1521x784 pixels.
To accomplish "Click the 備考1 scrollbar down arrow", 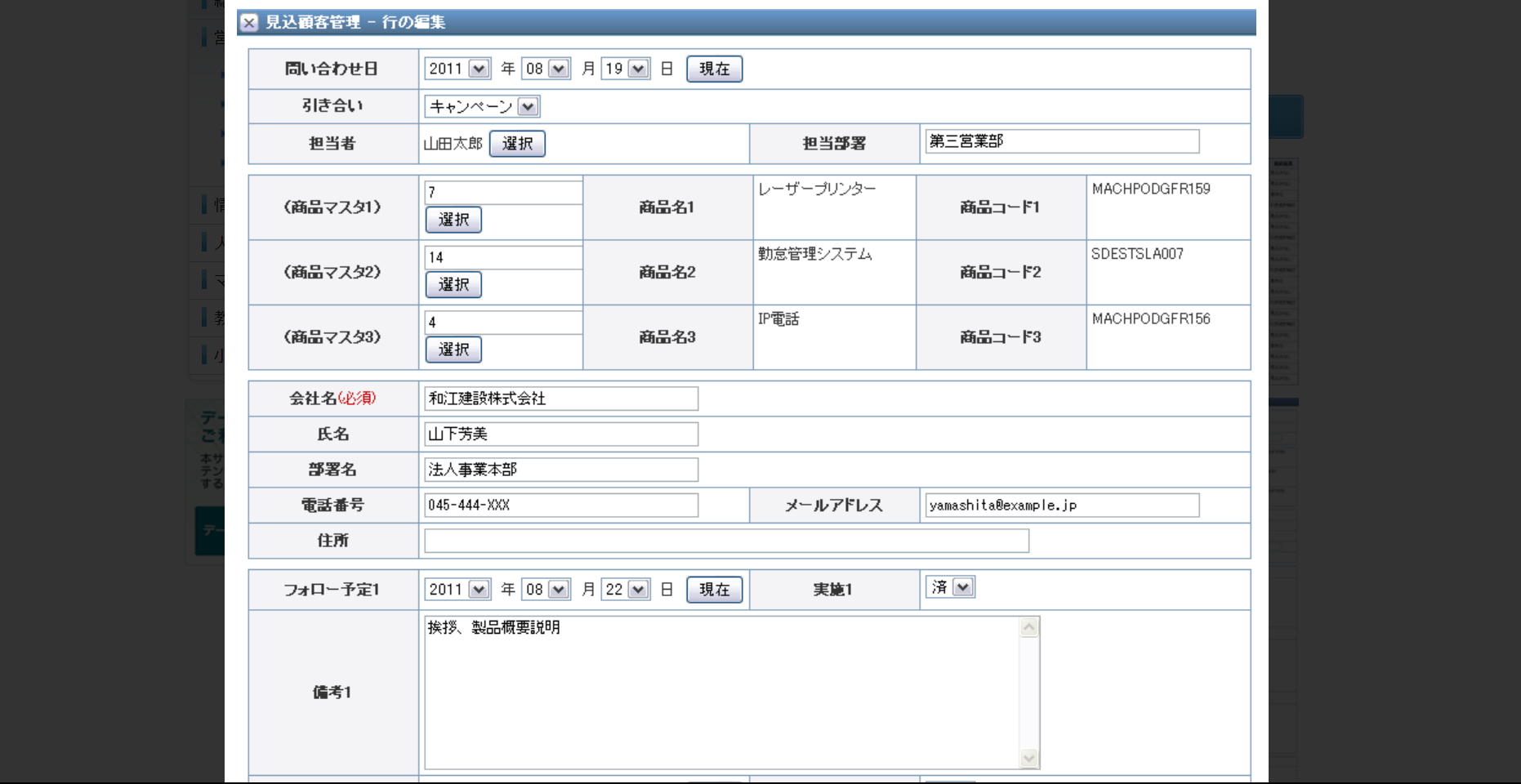I will pos(1028,759).
